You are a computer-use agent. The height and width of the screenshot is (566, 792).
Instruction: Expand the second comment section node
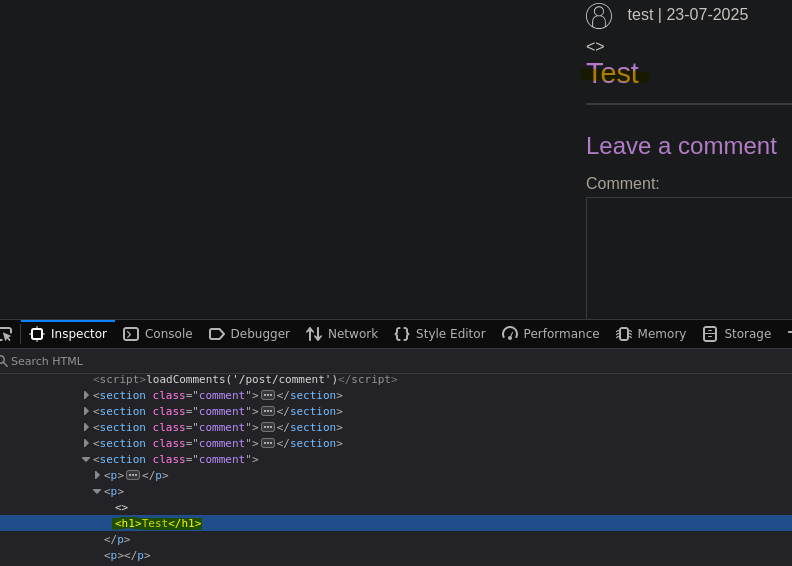tap(86, 411)
